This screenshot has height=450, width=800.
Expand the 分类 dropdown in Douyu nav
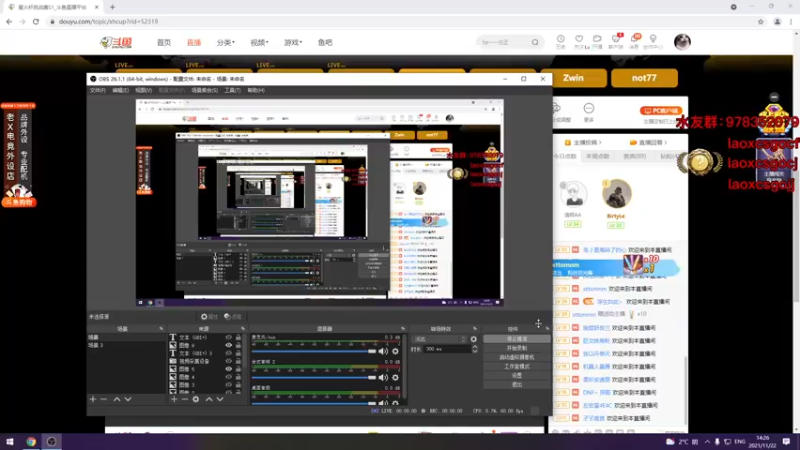point(226,42)
